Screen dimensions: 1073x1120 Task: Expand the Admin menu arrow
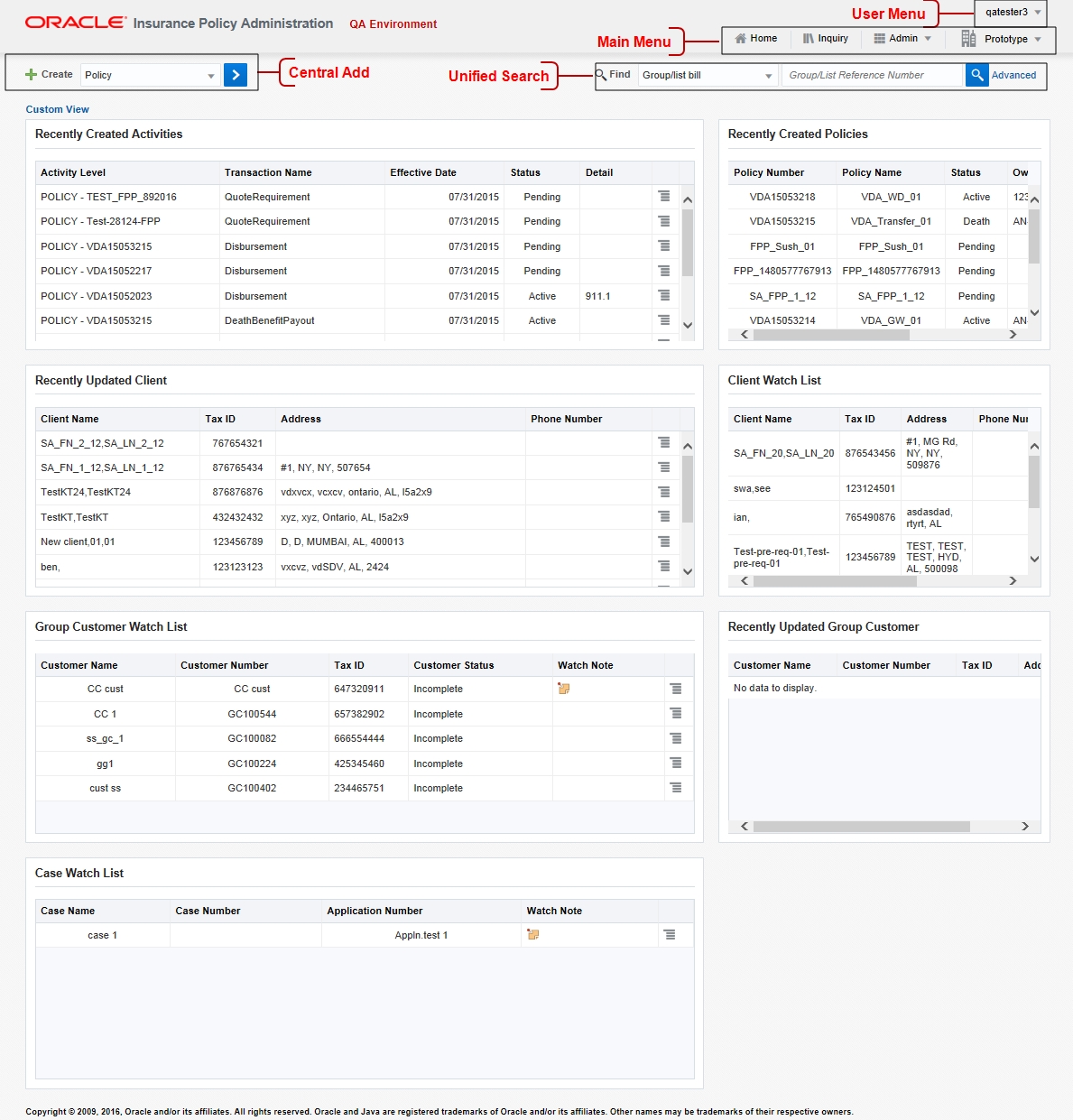click(x=928, y=39)
